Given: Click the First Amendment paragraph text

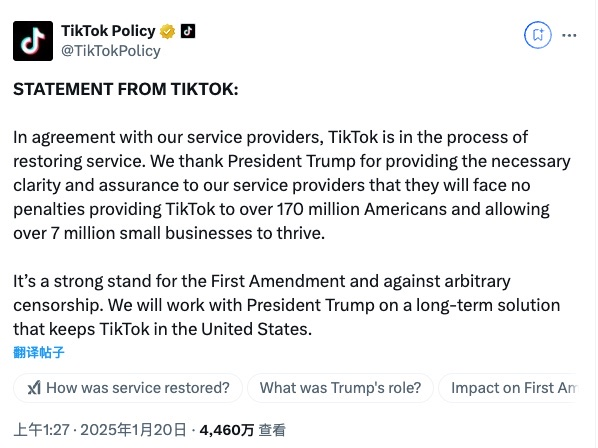Looking at the screenshot, I should 286,305.
